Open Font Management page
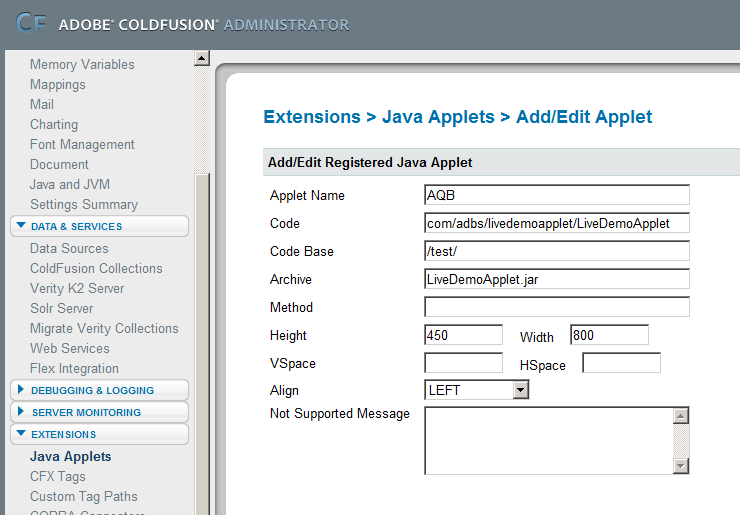 pos(82,144)
